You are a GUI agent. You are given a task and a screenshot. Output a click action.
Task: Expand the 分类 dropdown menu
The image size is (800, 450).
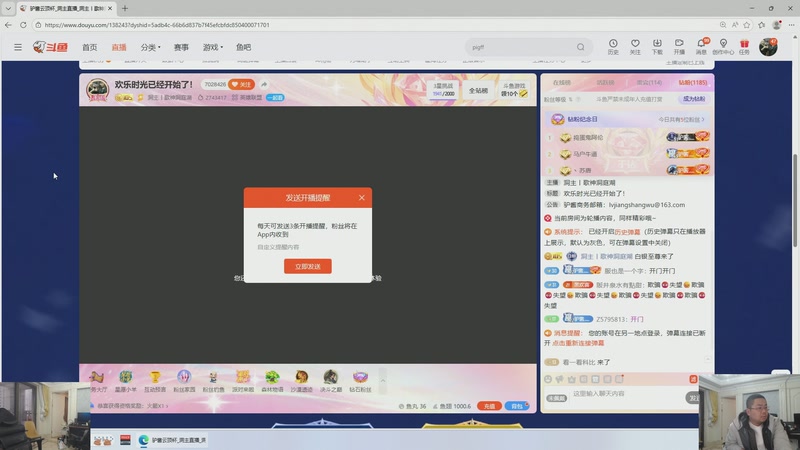coord(151,47)
